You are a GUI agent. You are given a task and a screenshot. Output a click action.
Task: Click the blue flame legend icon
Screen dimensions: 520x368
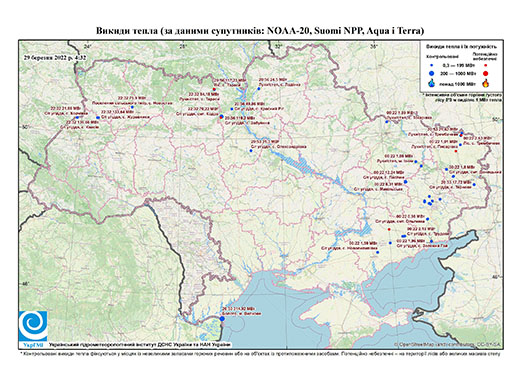point(431,83)
